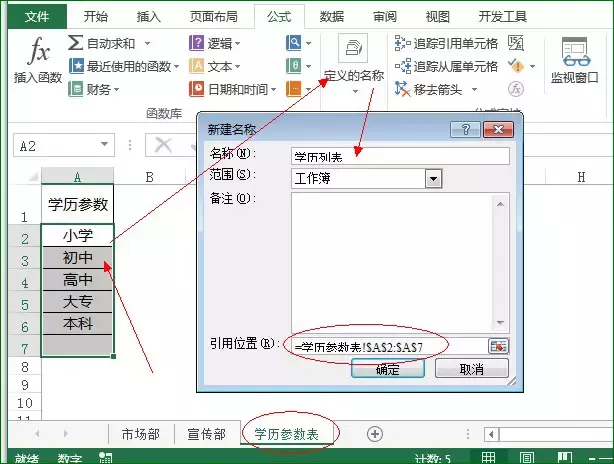Screen dimensions: 614x464
Task: Select cell containing 小学
Action: pos(78,235)
